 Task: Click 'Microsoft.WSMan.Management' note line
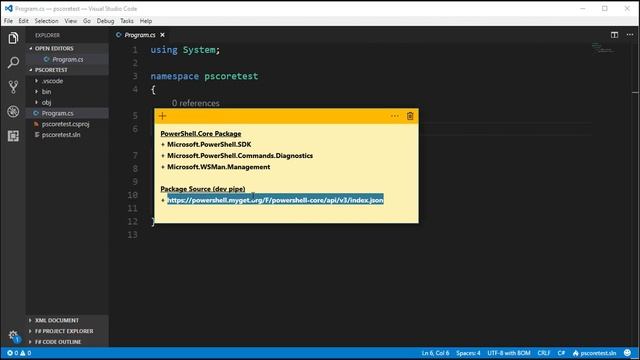tap(218, 167)
